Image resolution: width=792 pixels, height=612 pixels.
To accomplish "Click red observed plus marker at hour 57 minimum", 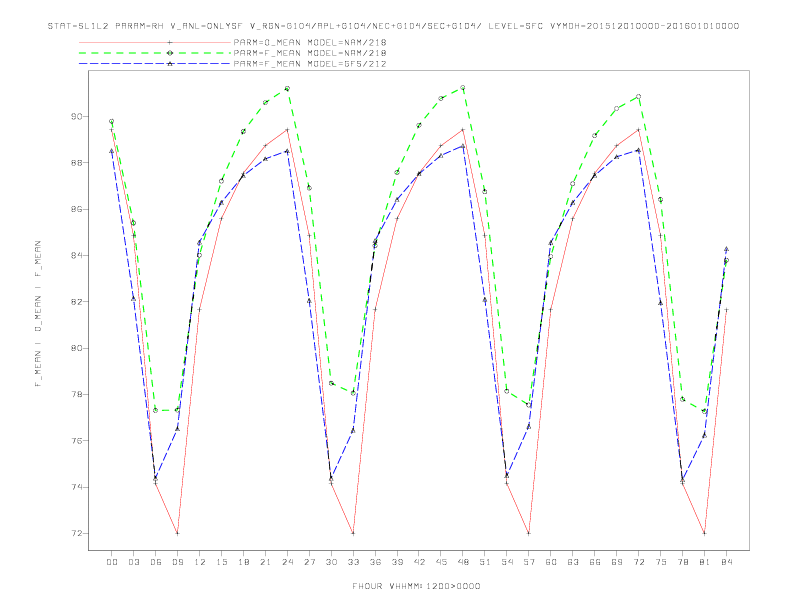I will coord(528,533).
